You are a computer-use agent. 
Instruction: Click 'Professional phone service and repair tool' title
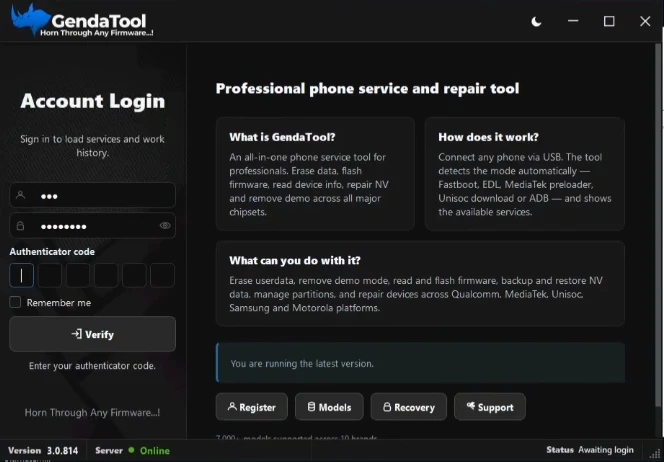367,89
